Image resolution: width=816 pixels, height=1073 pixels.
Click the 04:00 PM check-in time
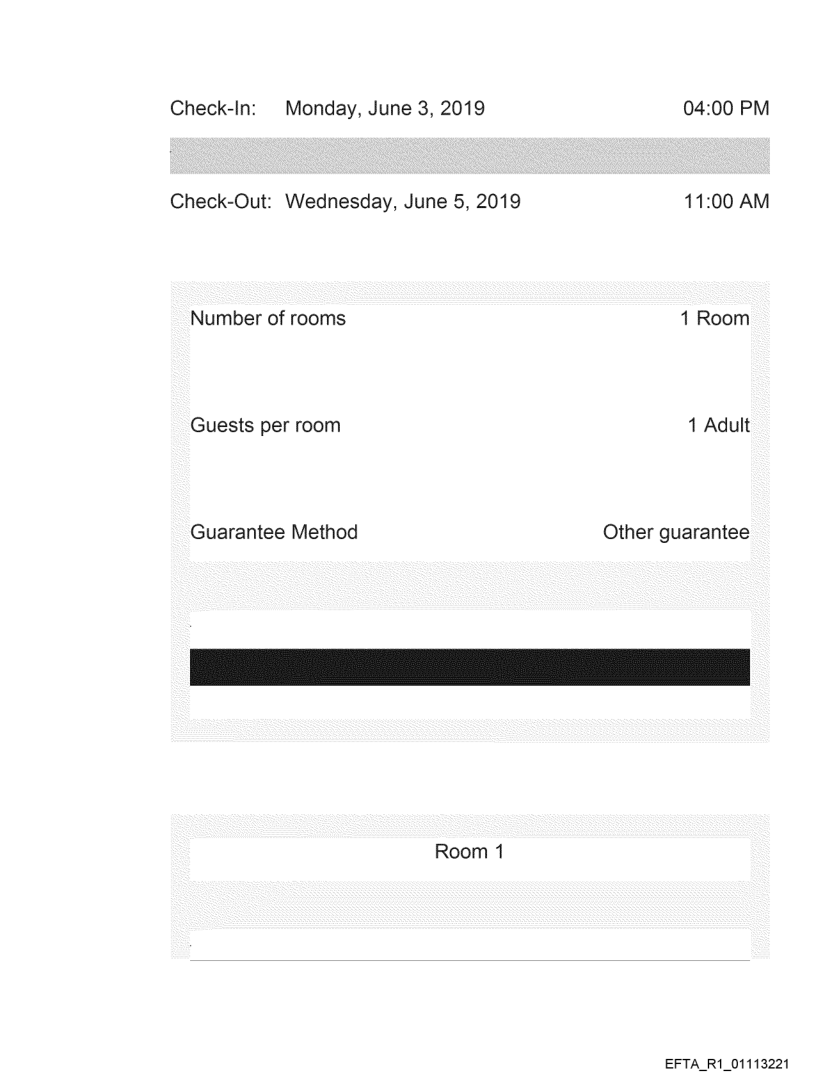click(720, 109)
